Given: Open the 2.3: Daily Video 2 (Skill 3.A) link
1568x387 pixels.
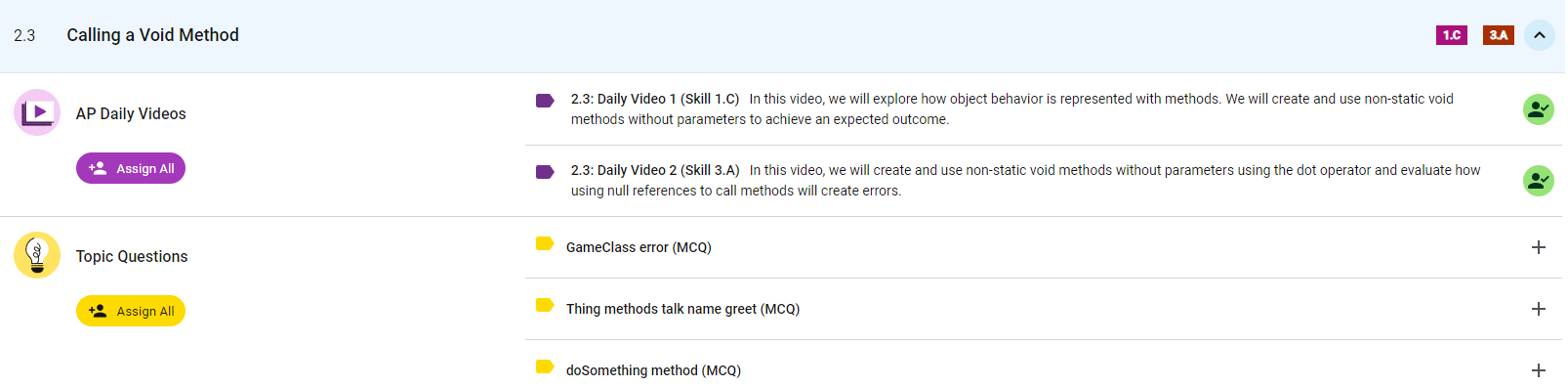Looking at the screenshot, I should (655, 170).
